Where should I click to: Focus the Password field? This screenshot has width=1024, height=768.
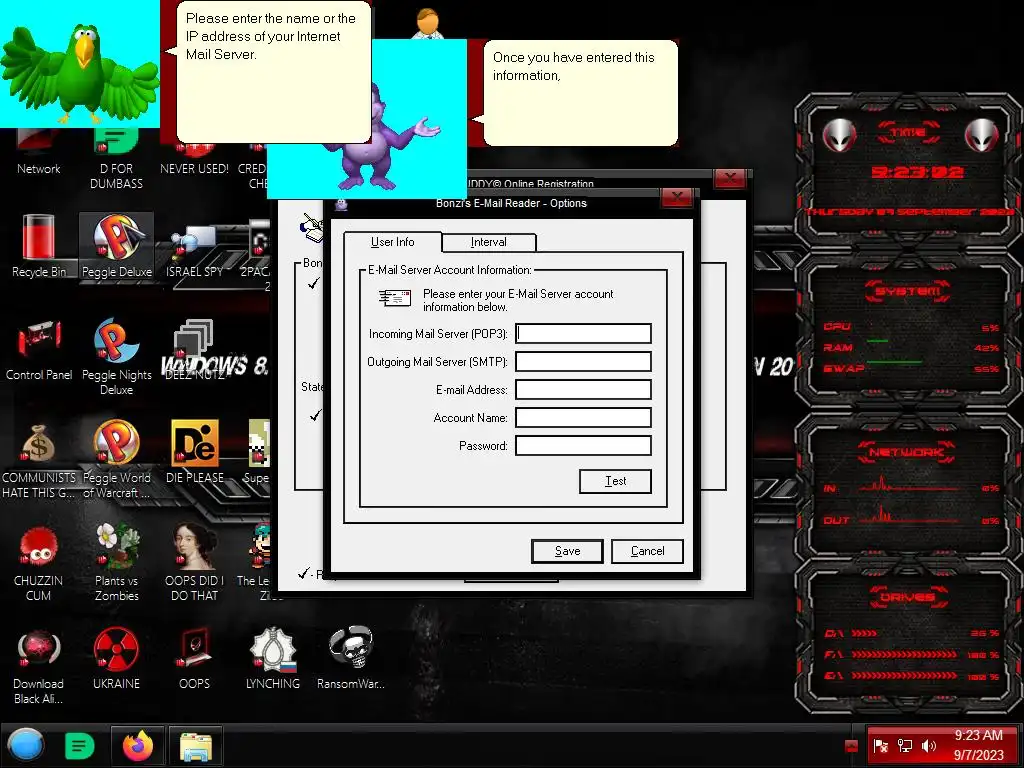click(x=583, y=446)
